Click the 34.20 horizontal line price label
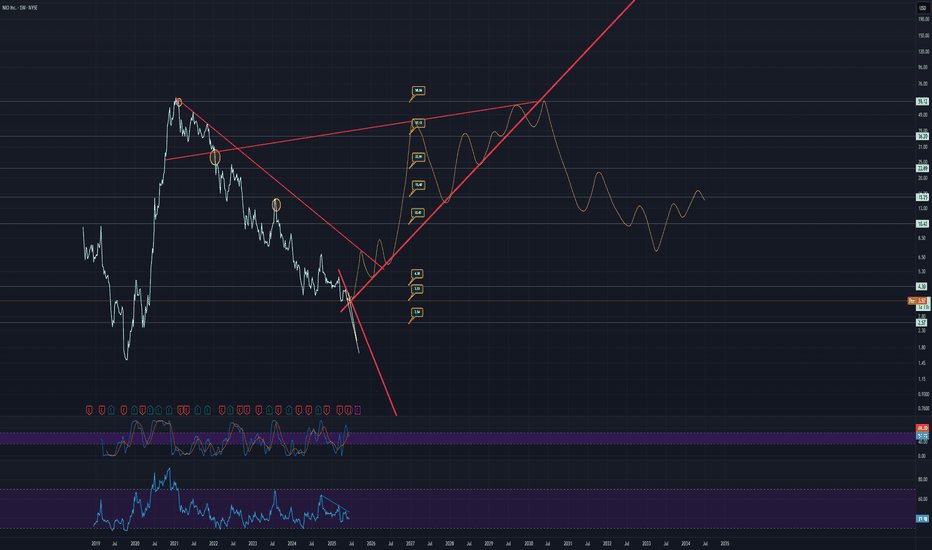Screen dimensions: 932x550 (922, 136)
